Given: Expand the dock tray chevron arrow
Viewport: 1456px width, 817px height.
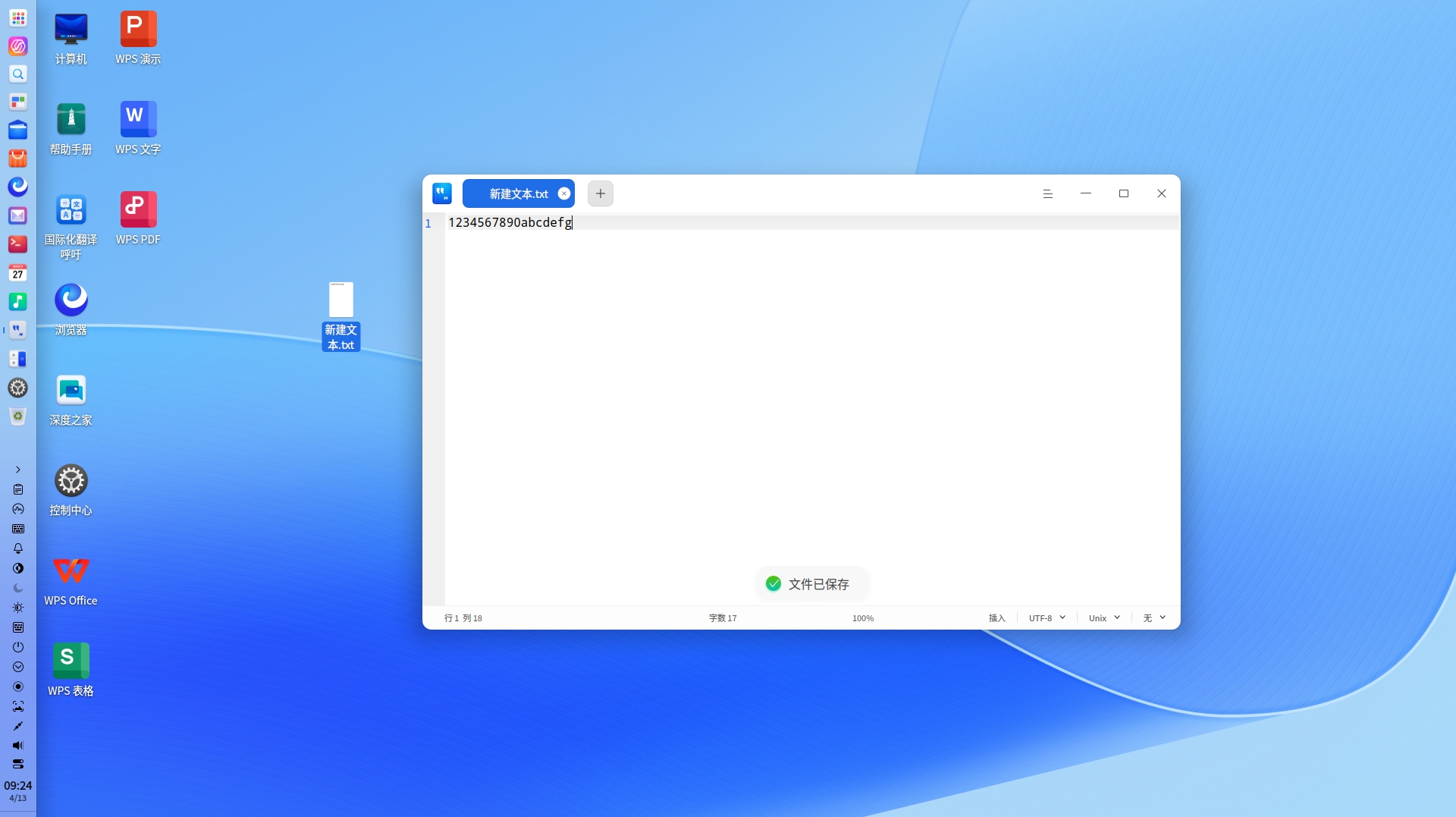Looking at the screenshot, I should 18,470.
